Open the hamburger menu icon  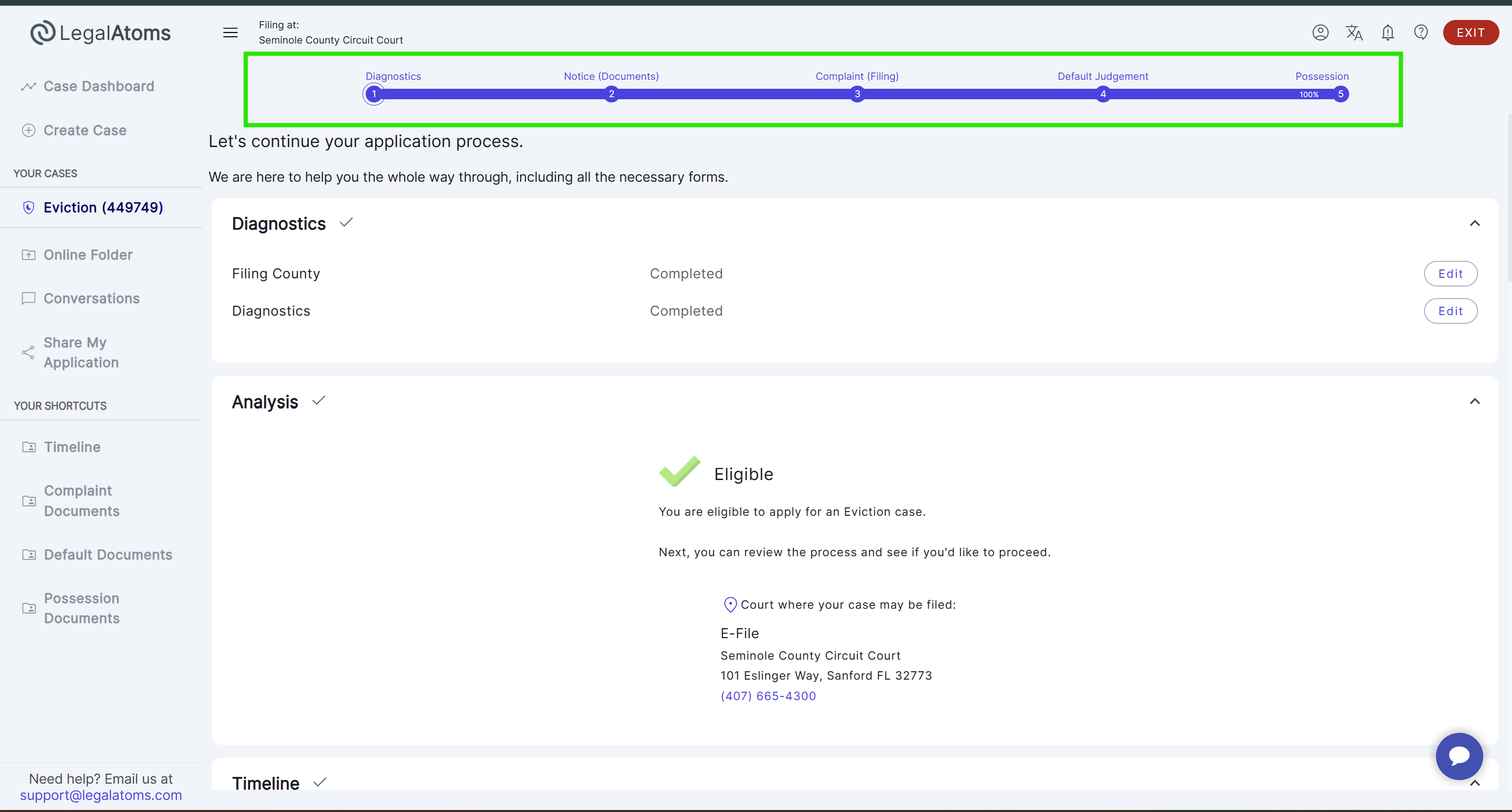(x=230, y=33)
